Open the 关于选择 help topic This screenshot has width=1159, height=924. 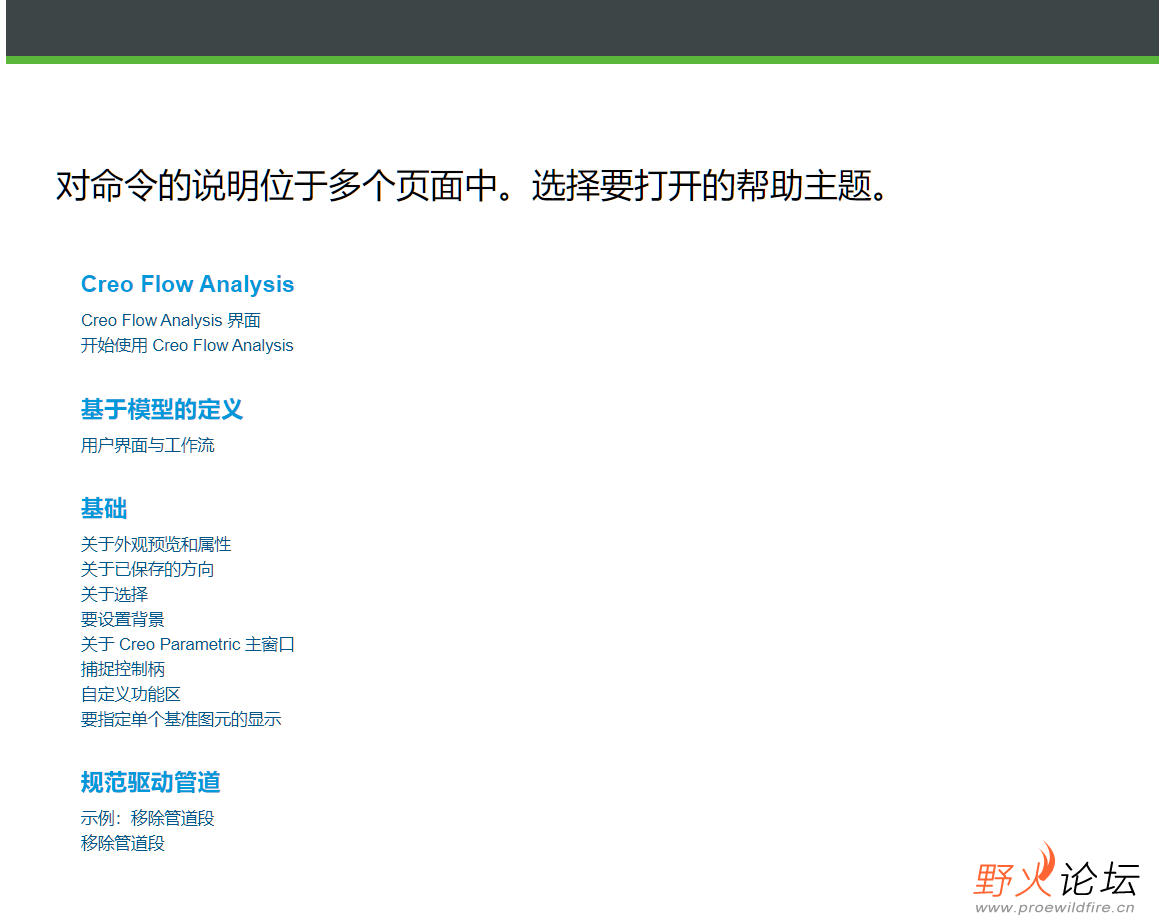pos(115,594)
